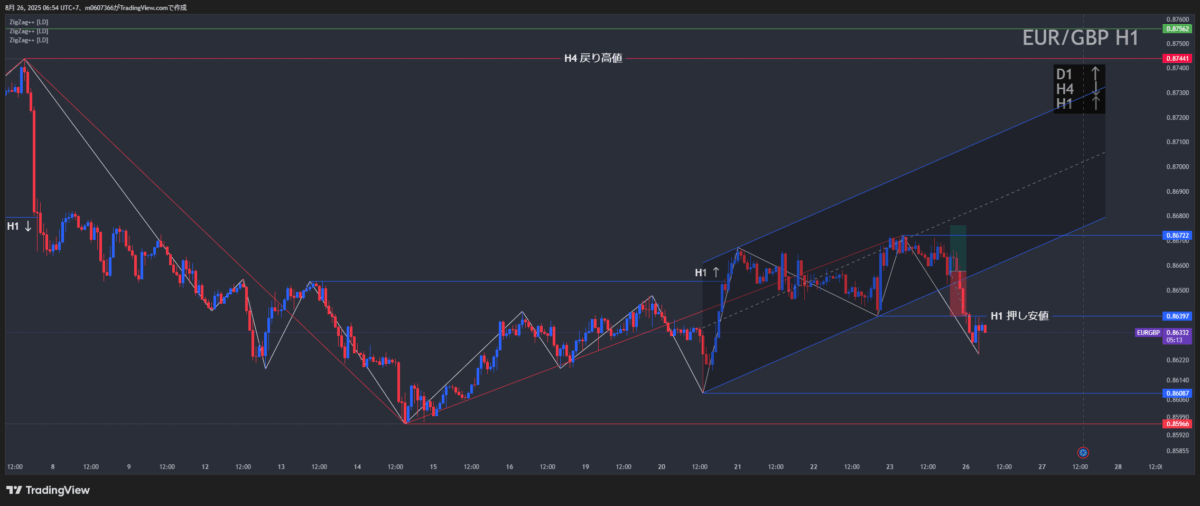
Task: Click the H1 down arrow label at left edge
Action: 19,226
